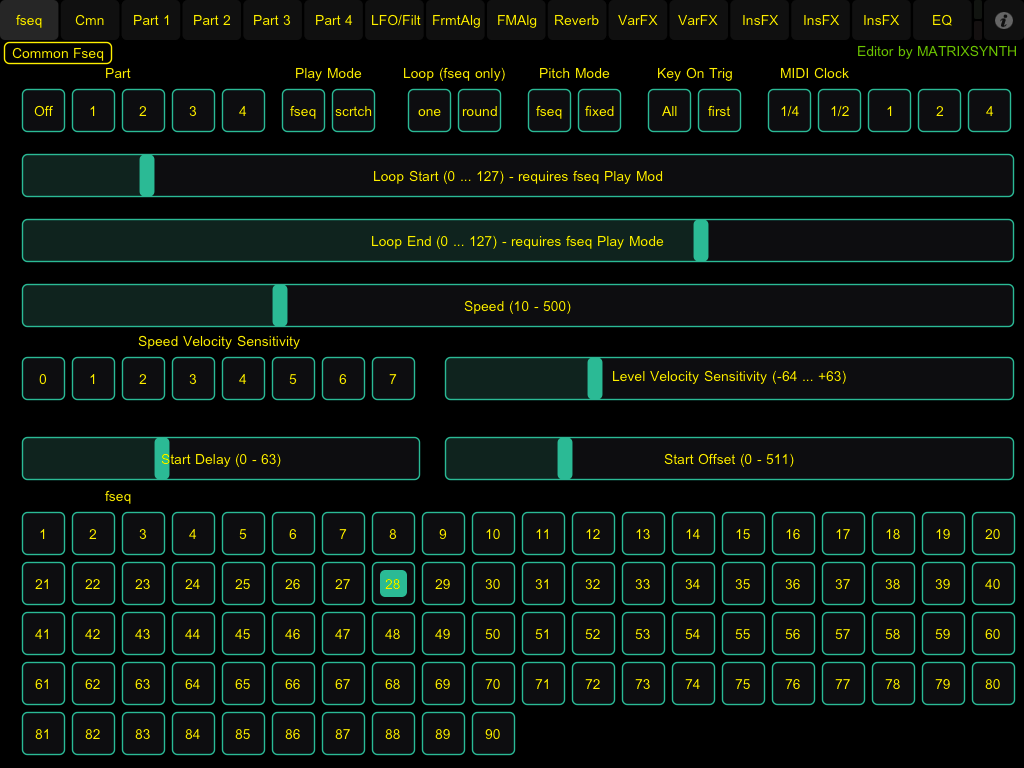Select 1/4 MIDI Clock division
The height and width of the screenshot is (768, 1024).
789,111
